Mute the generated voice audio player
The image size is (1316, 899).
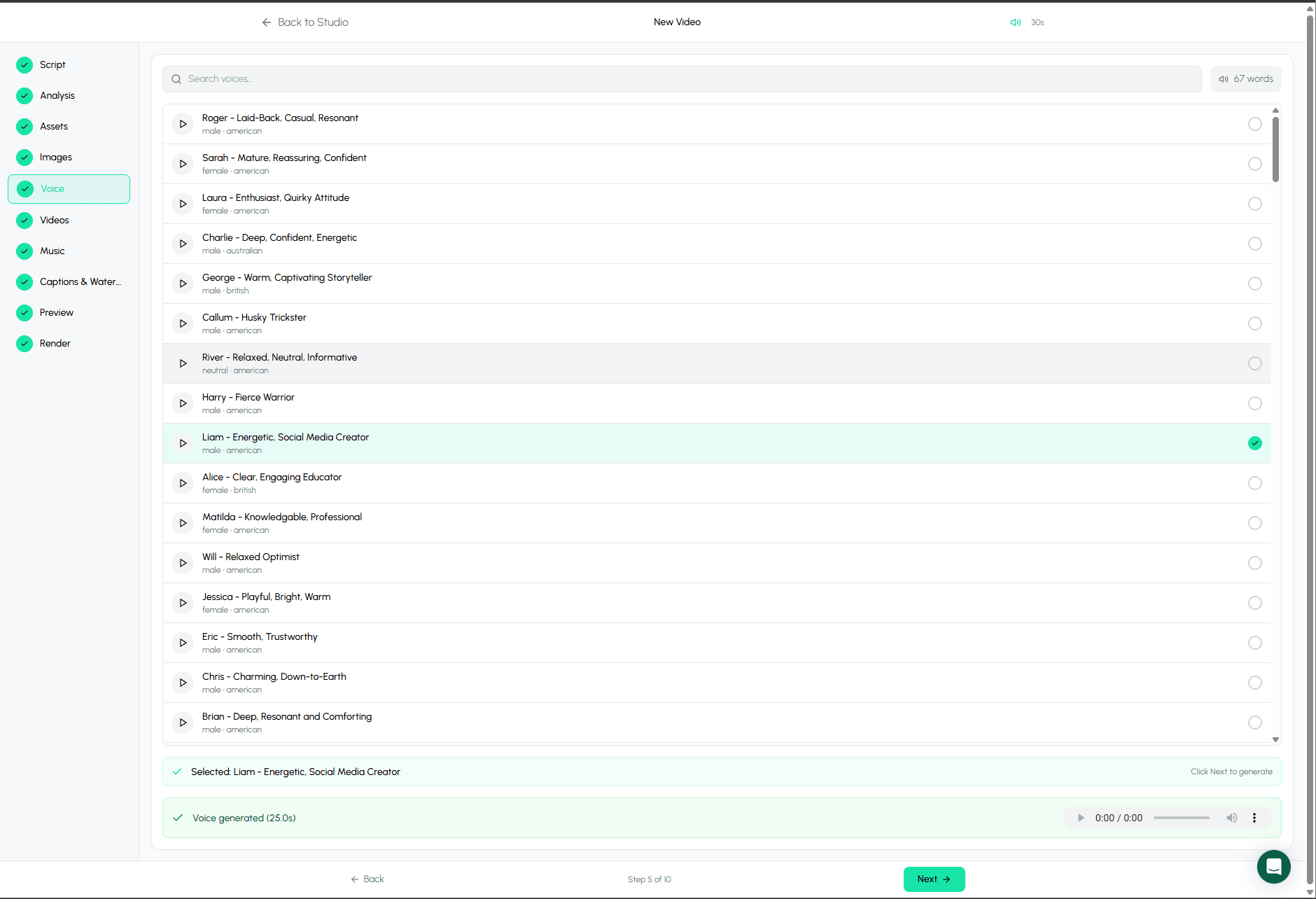pos(1231,817)
